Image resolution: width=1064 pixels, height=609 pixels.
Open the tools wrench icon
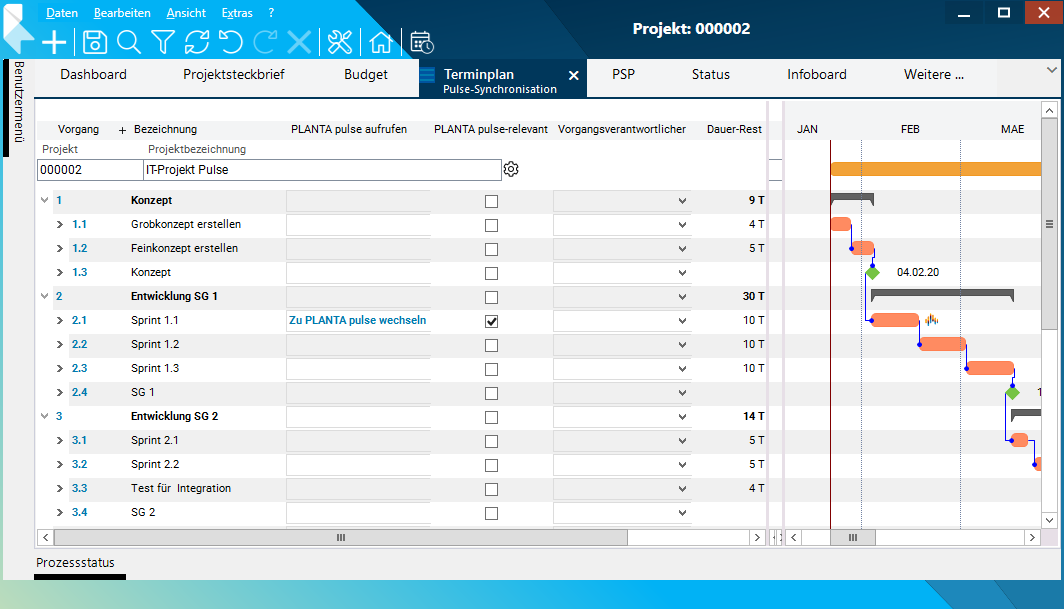[340, 42]
